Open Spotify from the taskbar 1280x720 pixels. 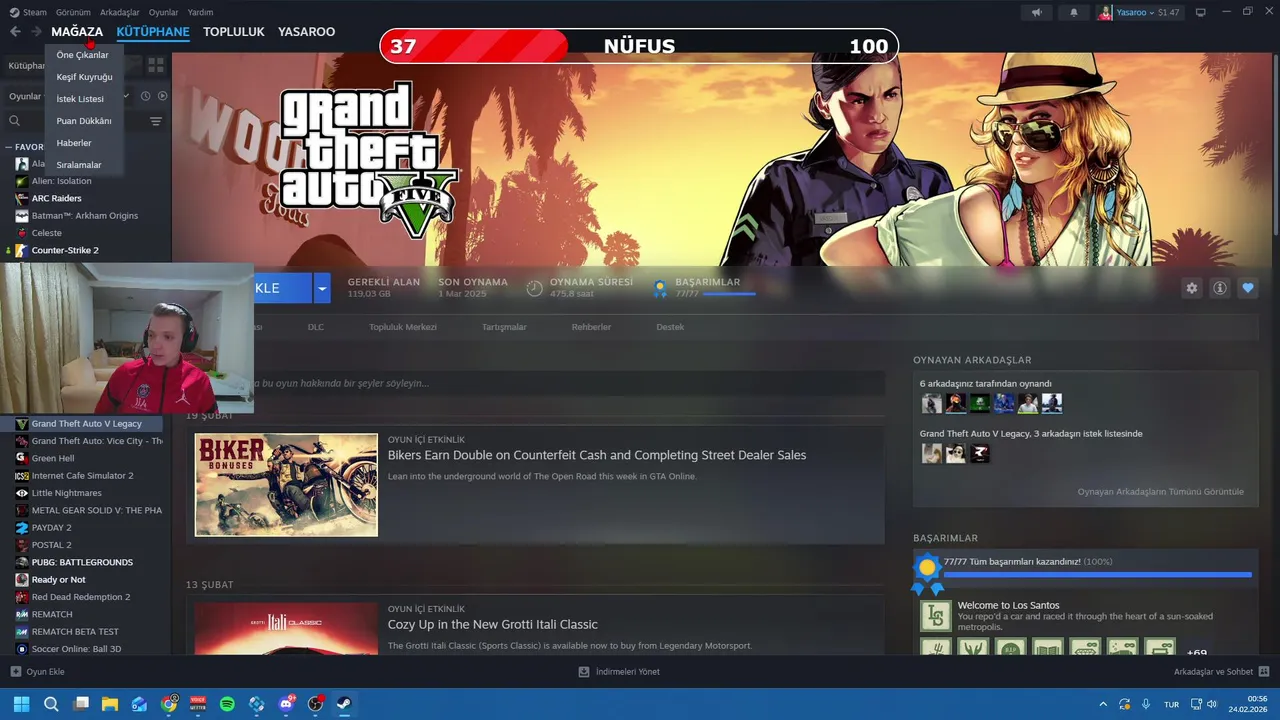(x=227, y=704)
